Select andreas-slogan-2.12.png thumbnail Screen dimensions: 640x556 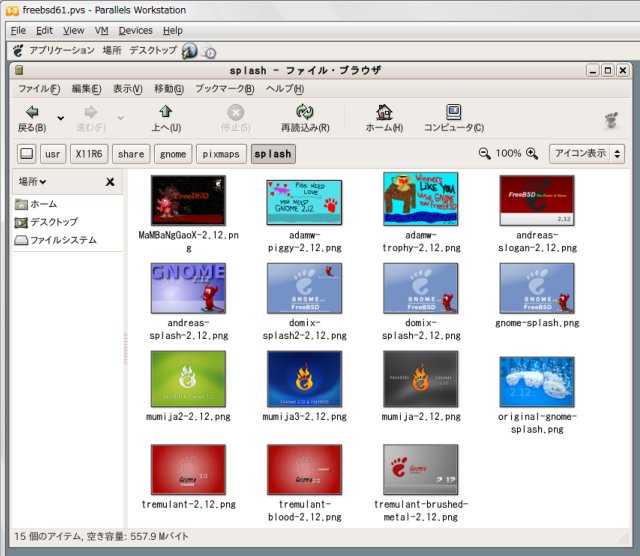point(537,200)
